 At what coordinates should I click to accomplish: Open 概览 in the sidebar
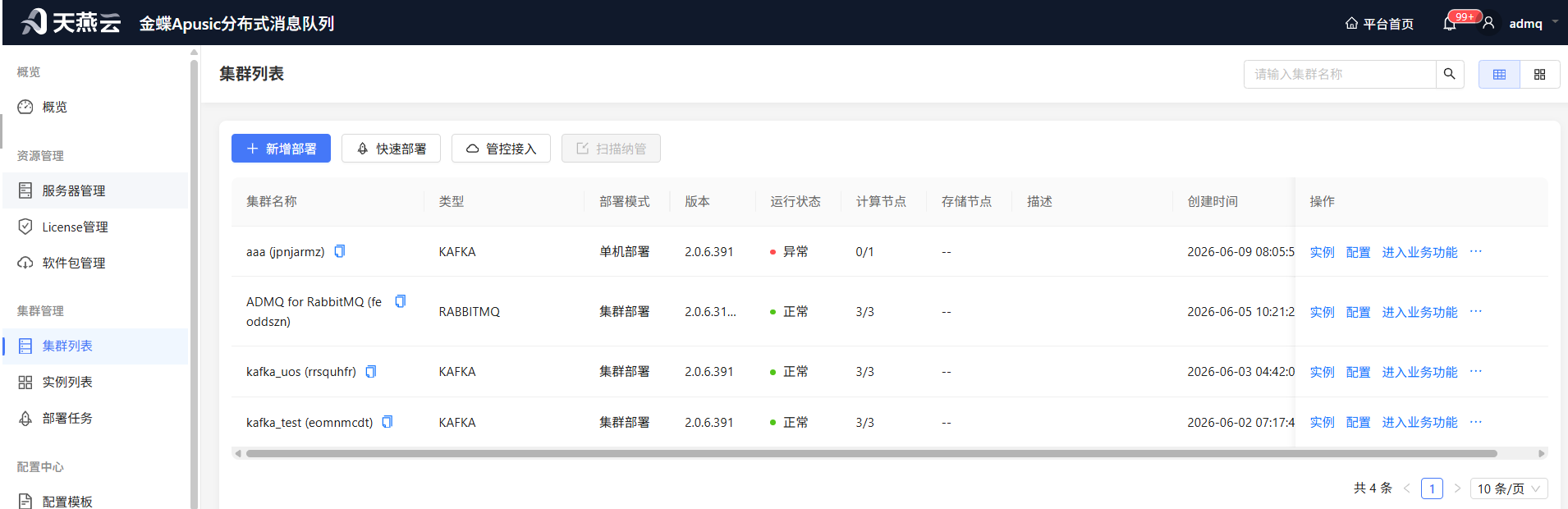tap(95, 107)
